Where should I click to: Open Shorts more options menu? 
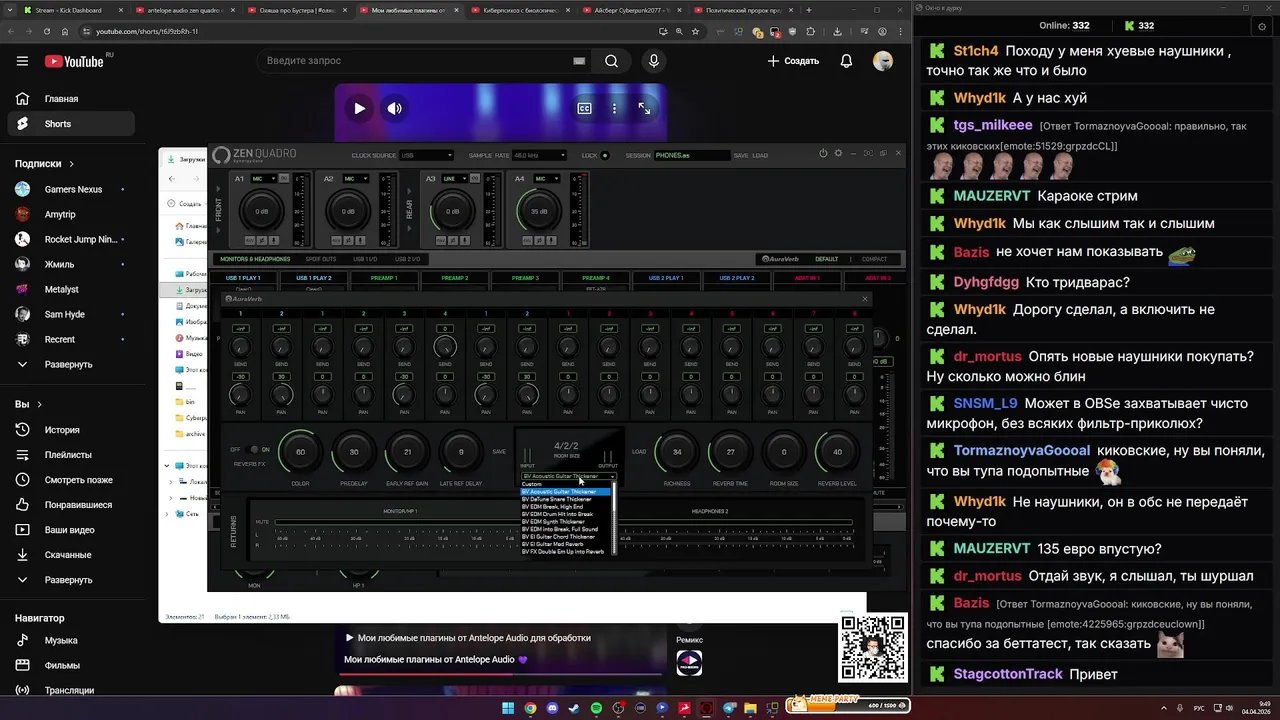(x=614, y=108)
